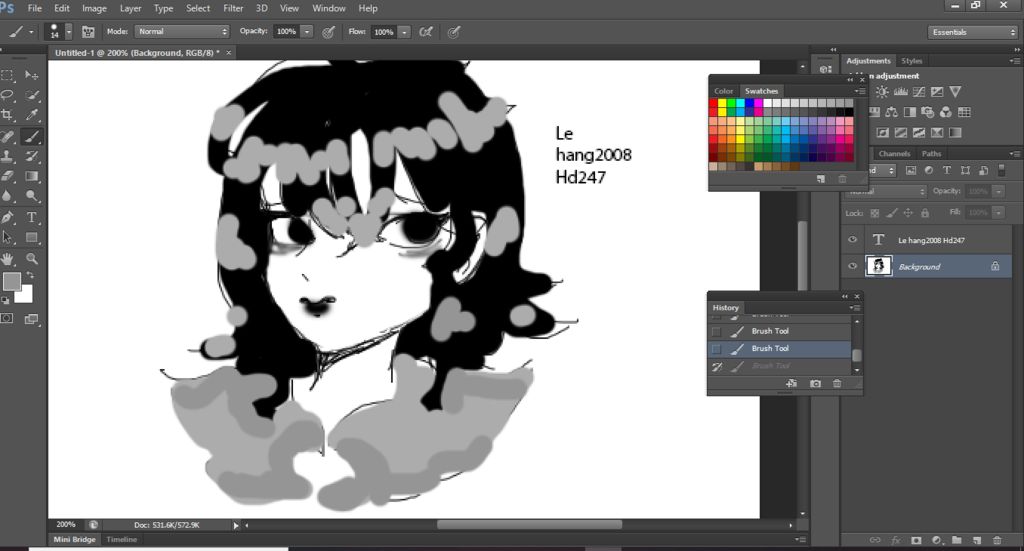Create new snapshot in History panel
This screenshot has height=551, width=1024.
(x=815, y=384)
